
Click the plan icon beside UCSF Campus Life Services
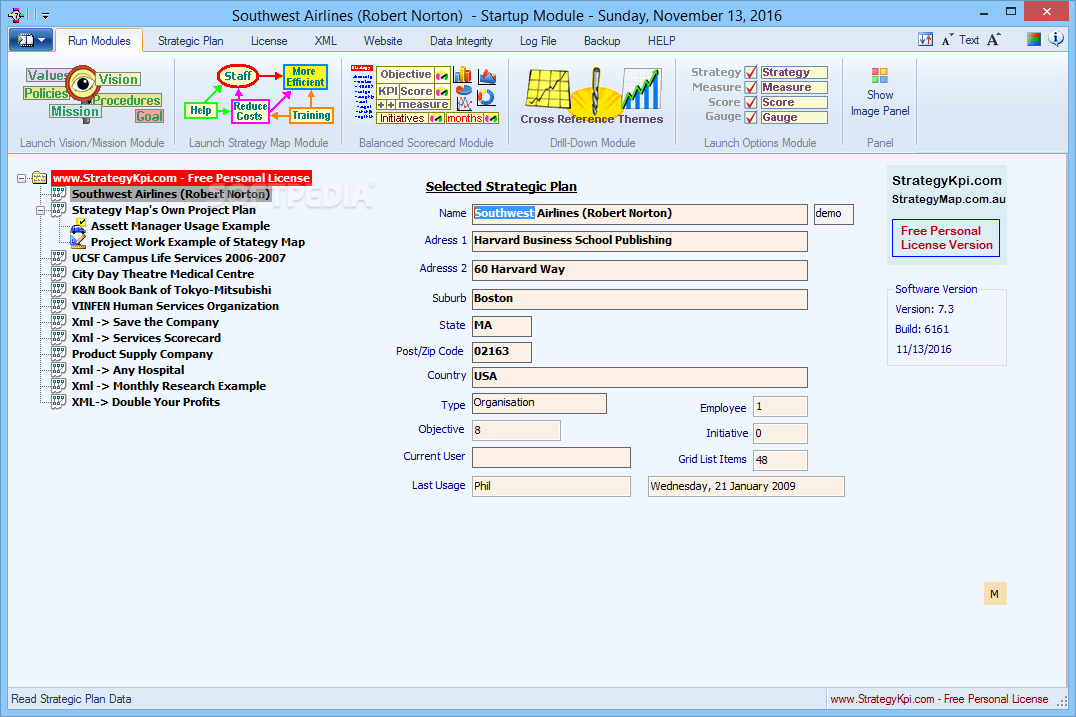pyautogui.click(x=59, y=258)
